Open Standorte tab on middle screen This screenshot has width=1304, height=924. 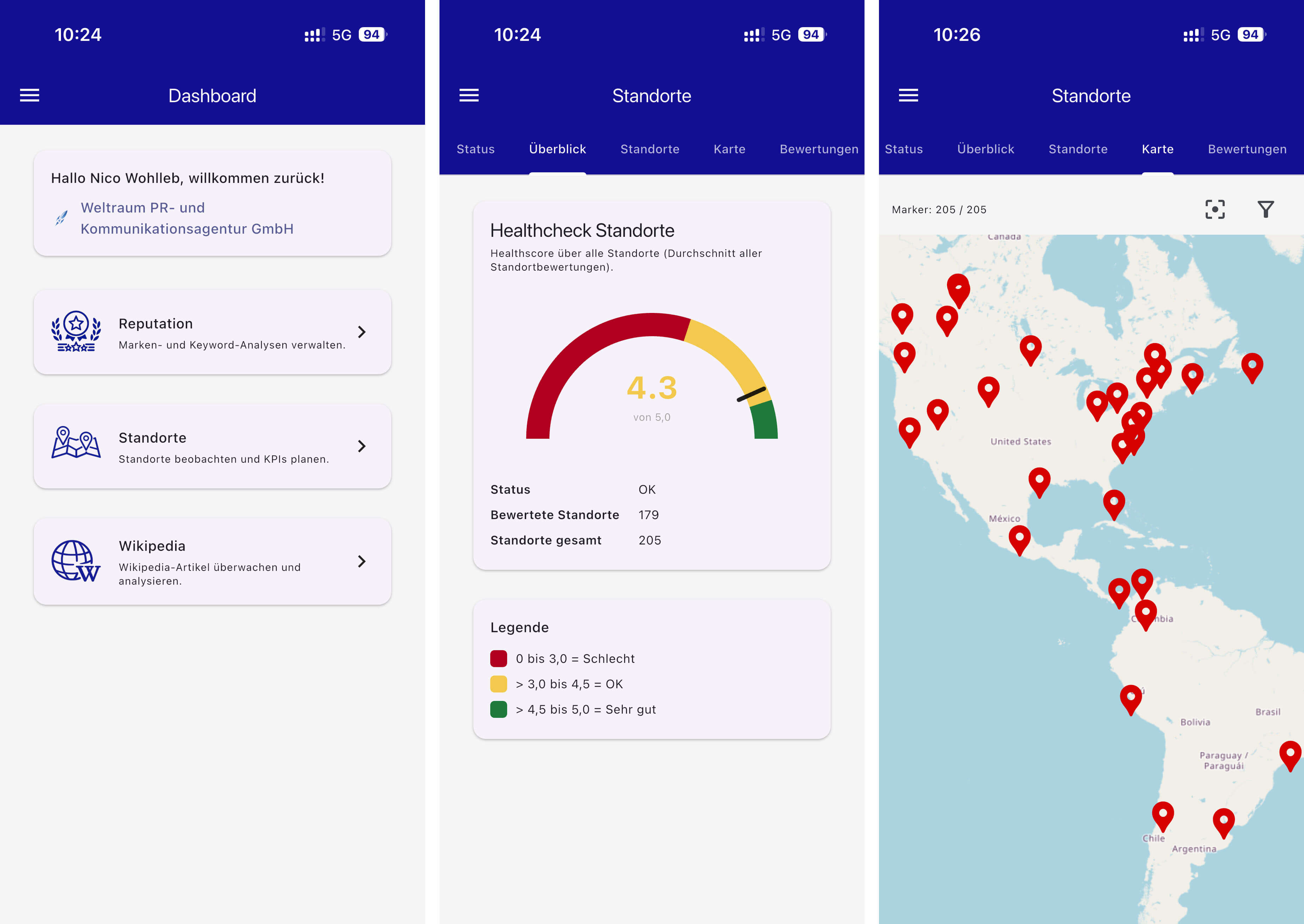(x=650, y=149)
